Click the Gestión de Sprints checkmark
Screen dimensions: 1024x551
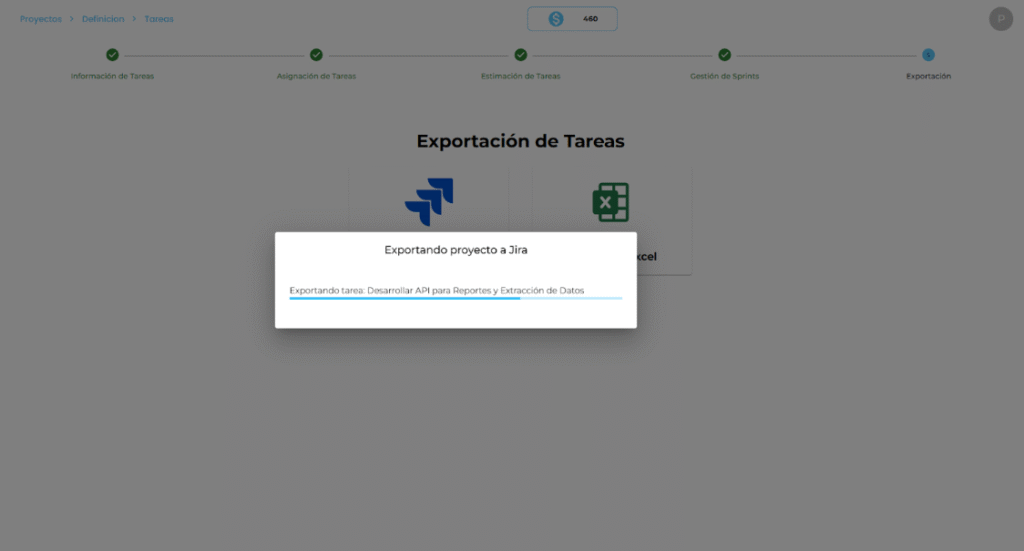click(x=724, y=55)
